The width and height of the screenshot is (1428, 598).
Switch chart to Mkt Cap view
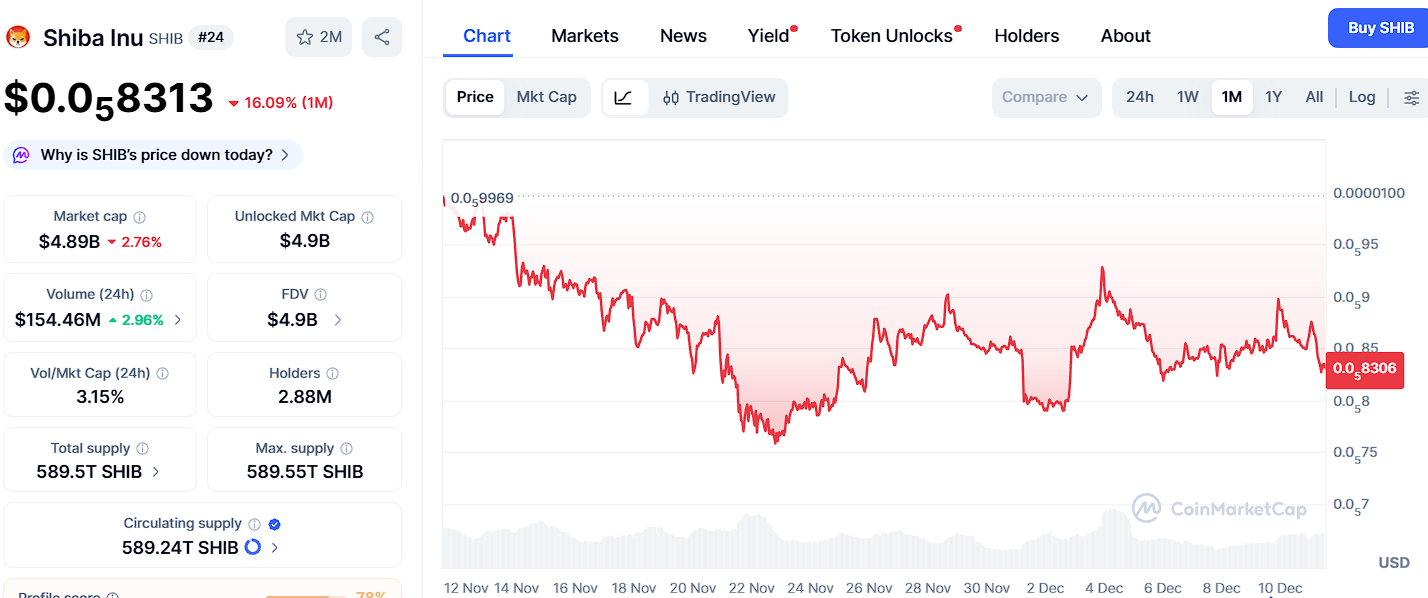(546, 97)
